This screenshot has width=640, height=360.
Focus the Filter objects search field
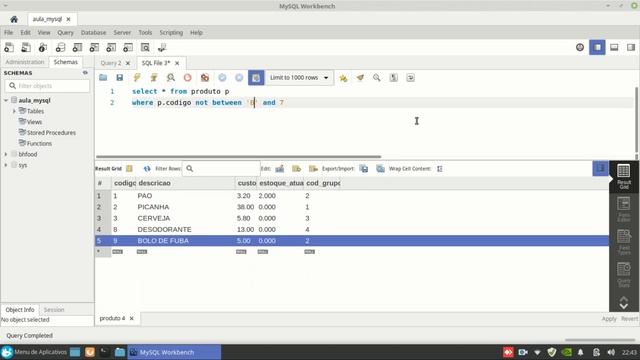pyautogui.click(x=47, y=86)
